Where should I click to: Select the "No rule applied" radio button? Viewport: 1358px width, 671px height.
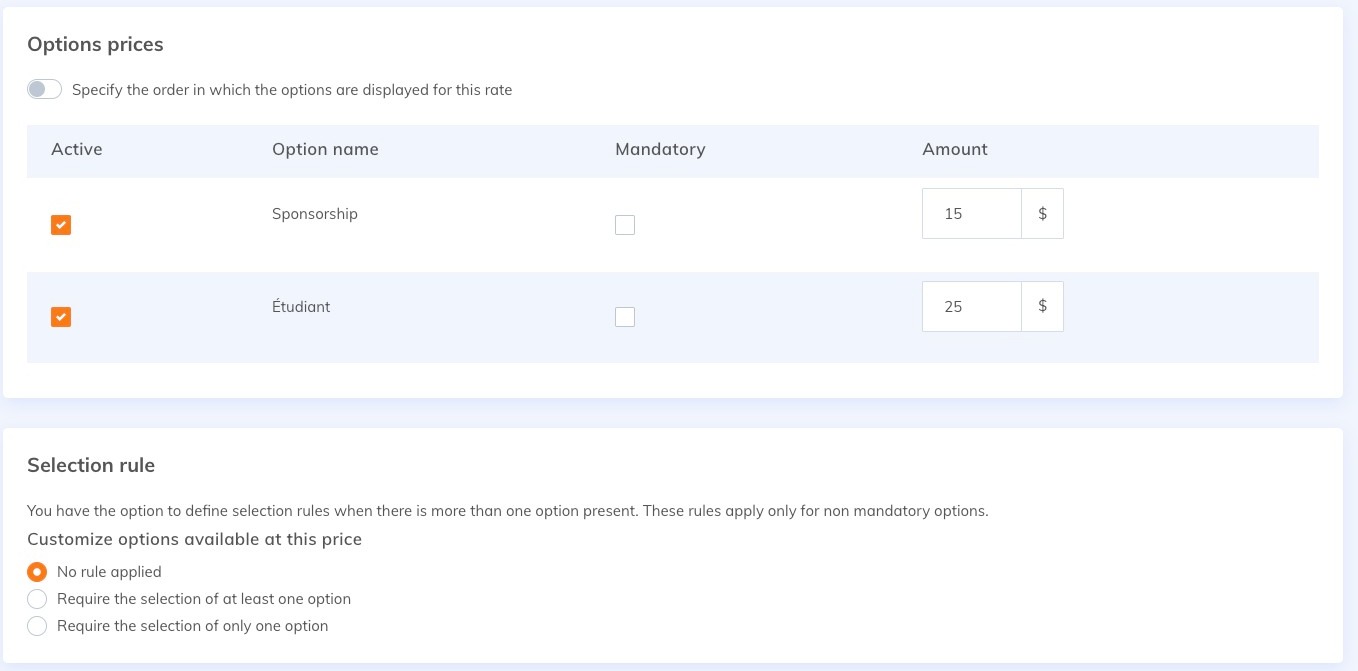pos(37,572)
